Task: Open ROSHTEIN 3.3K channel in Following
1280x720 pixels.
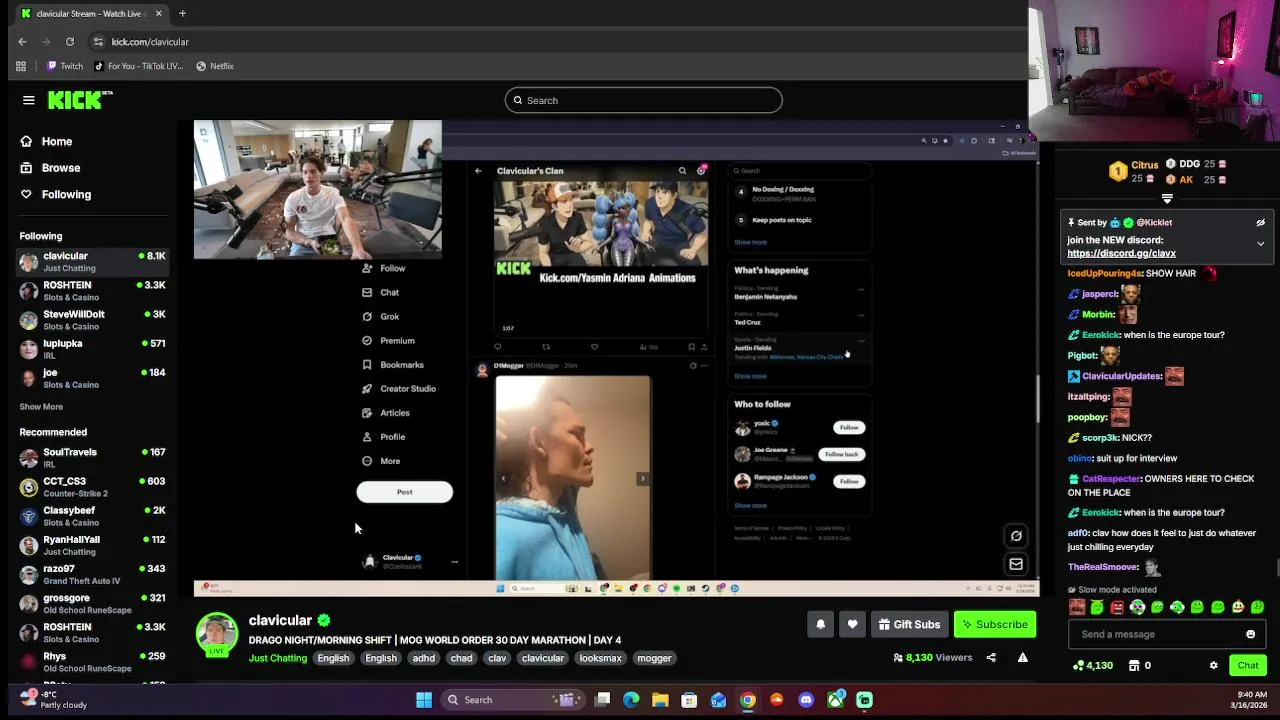Action: tap(92, 291)
